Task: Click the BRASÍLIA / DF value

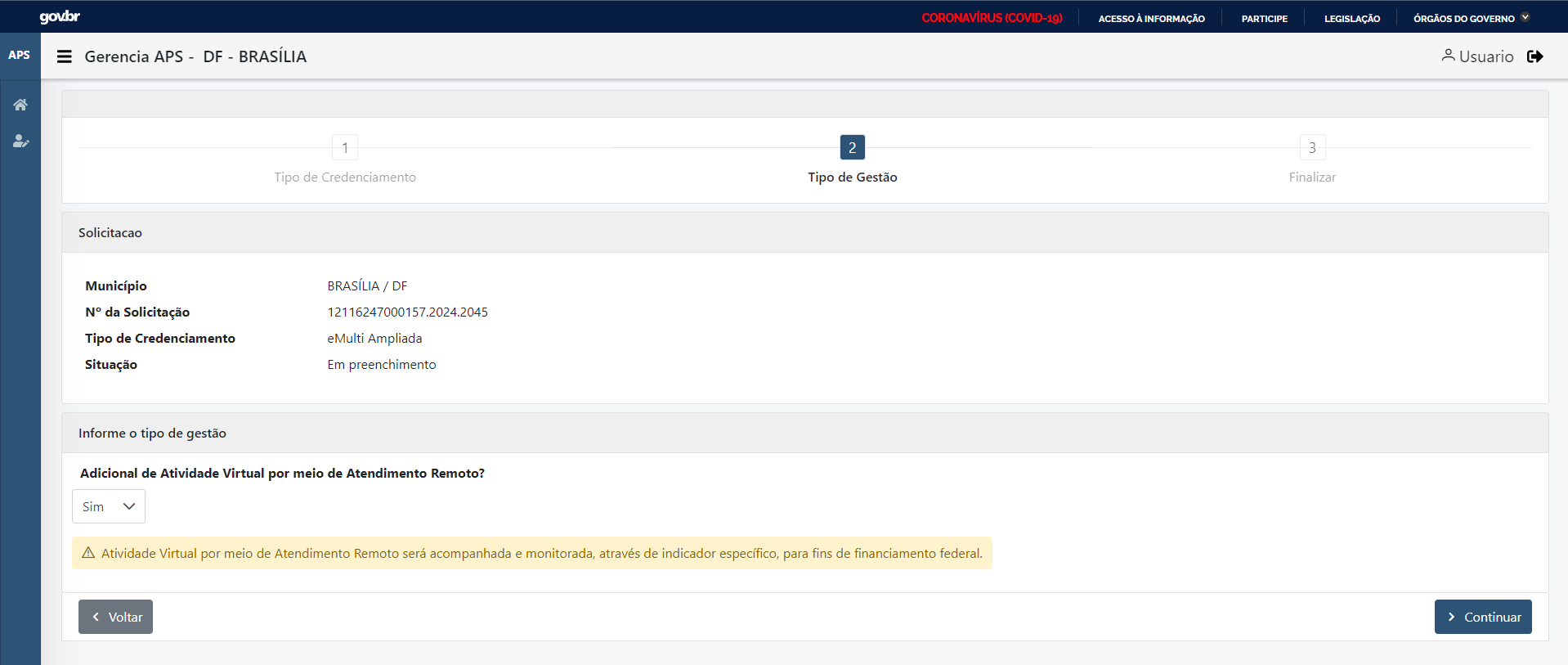Action: coord(367,285)
